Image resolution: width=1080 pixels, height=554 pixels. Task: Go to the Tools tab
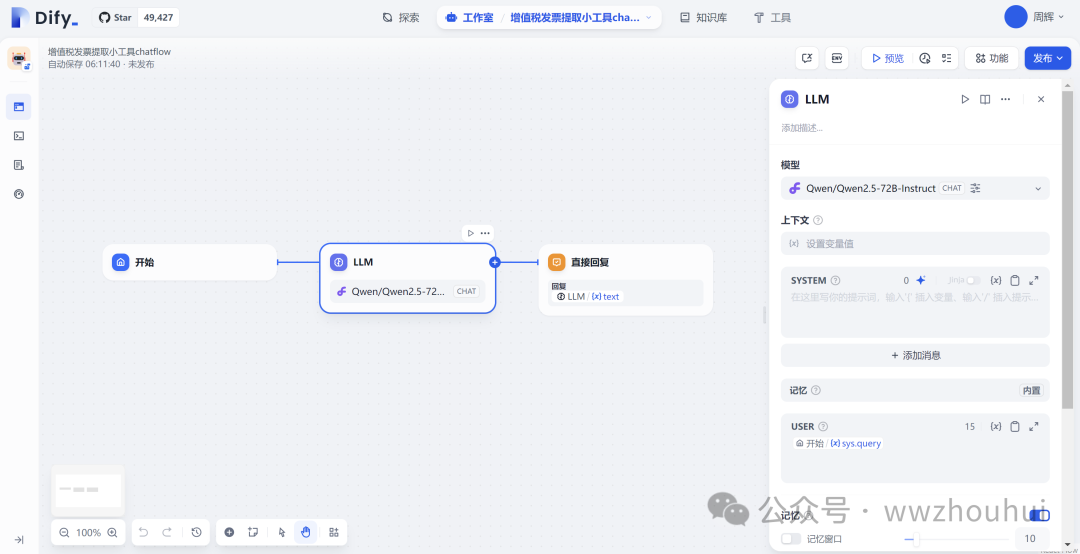pyautogui.click(x=772, y=18)
